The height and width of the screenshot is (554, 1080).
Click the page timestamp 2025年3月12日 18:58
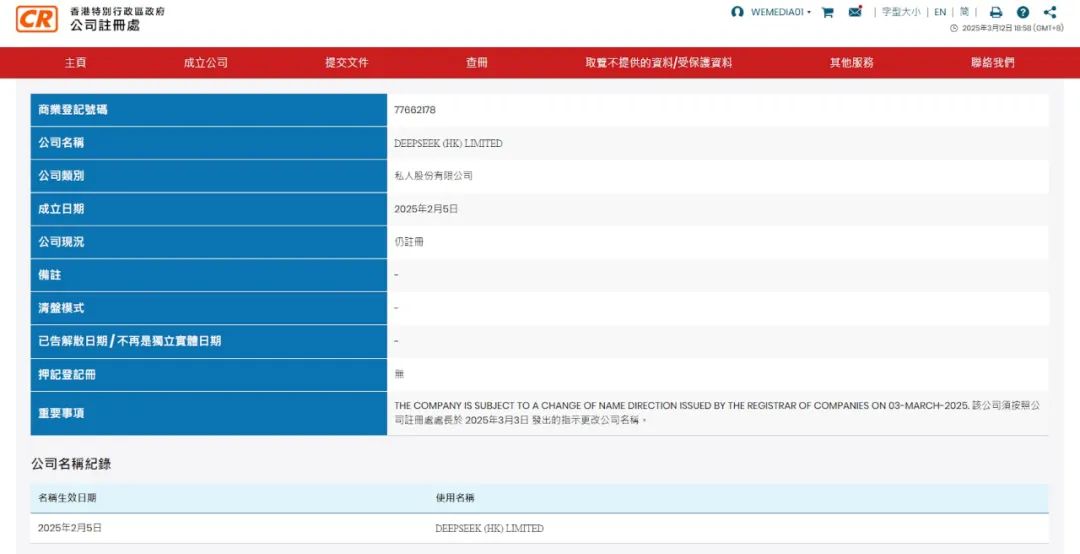[1012, 28]
